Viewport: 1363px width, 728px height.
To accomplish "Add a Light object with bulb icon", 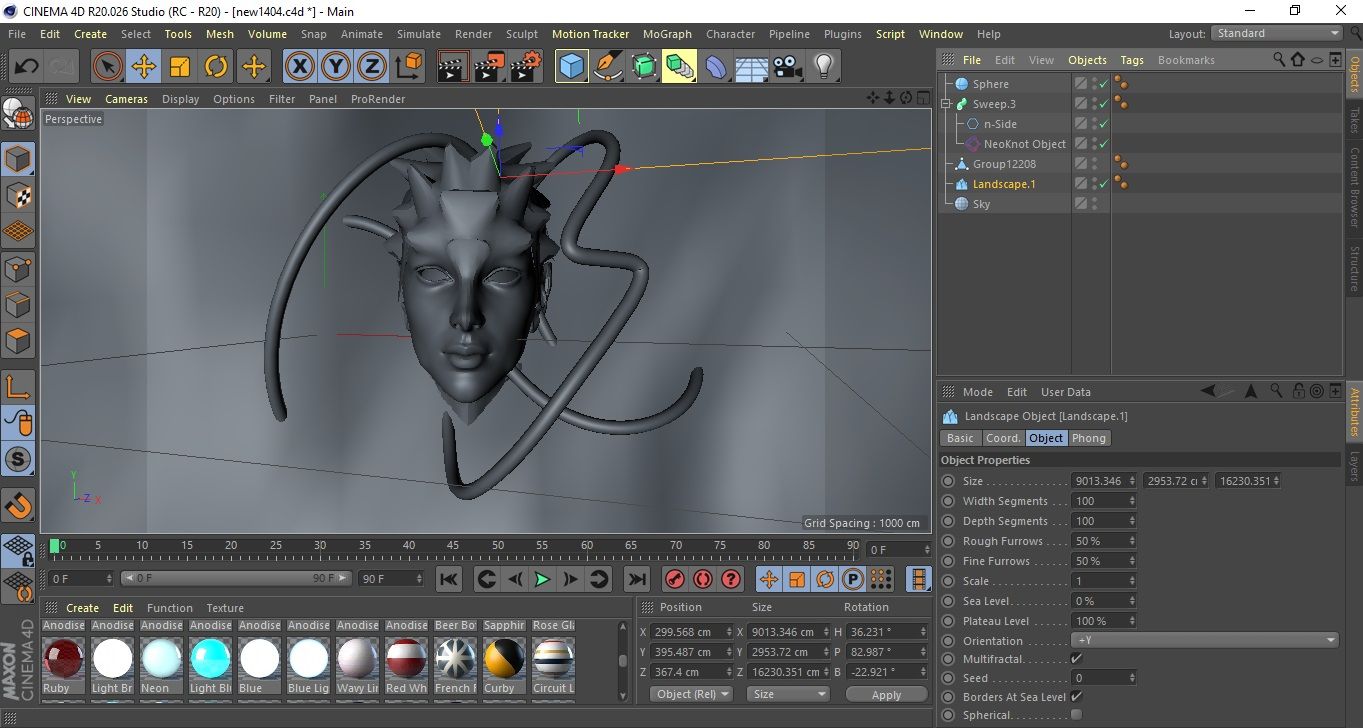I will point(823,67).
